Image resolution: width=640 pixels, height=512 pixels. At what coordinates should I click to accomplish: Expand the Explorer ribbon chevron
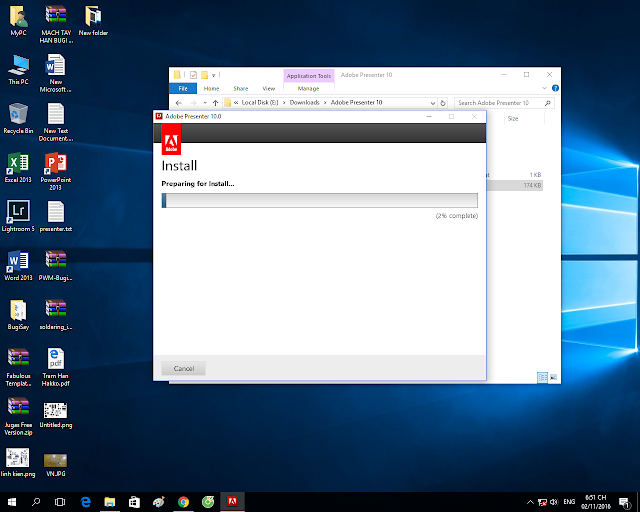click(544, 88)
